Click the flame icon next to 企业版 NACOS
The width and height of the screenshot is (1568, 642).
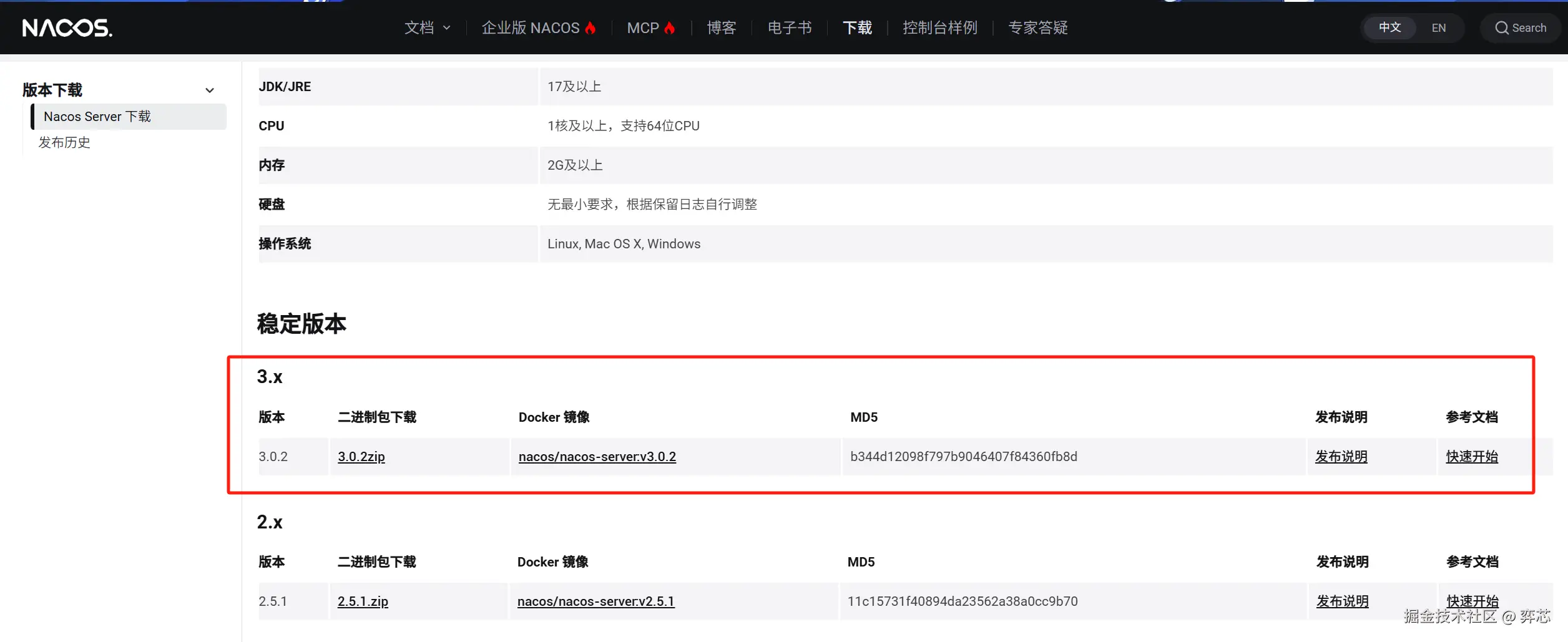(x=590, y=28)
